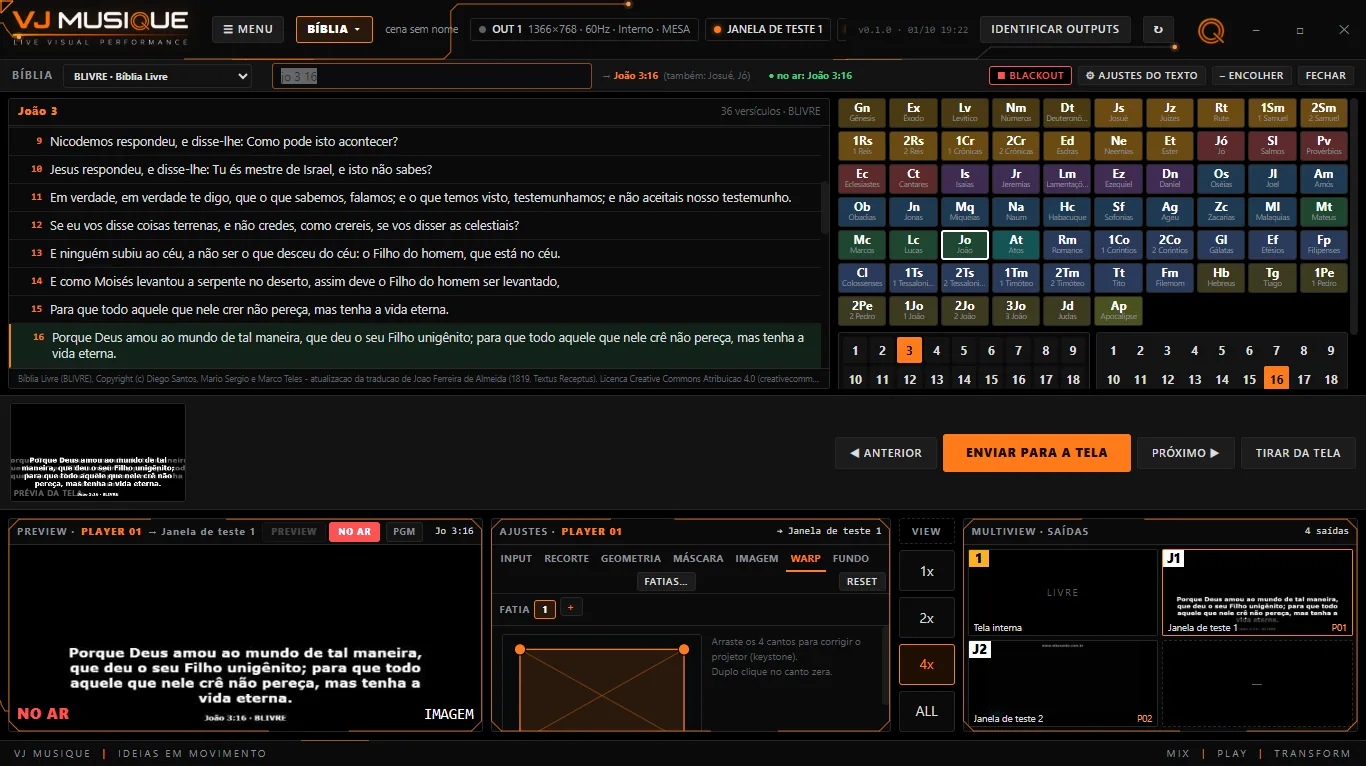Image resolution: width=1366 pixels, height=766 pixels.
Task: Click the Bible reference search field
Action: [431, 76]
